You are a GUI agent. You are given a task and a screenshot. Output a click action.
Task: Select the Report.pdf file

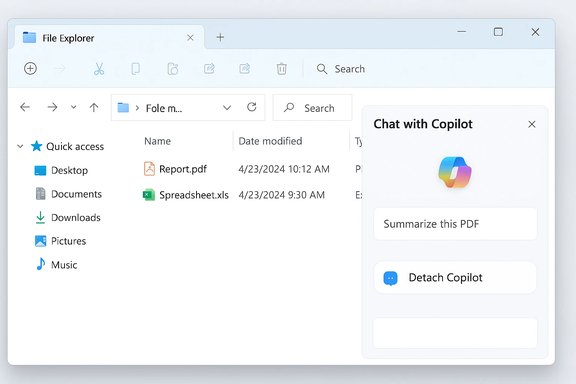(x=175, y=169)
